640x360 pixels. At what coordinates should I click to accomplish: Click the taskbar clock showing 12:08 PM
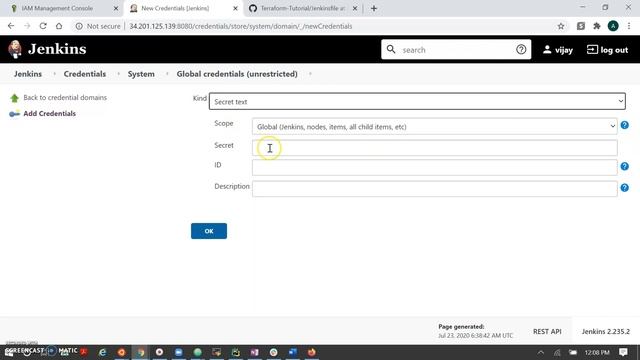[x=597, y=352]
